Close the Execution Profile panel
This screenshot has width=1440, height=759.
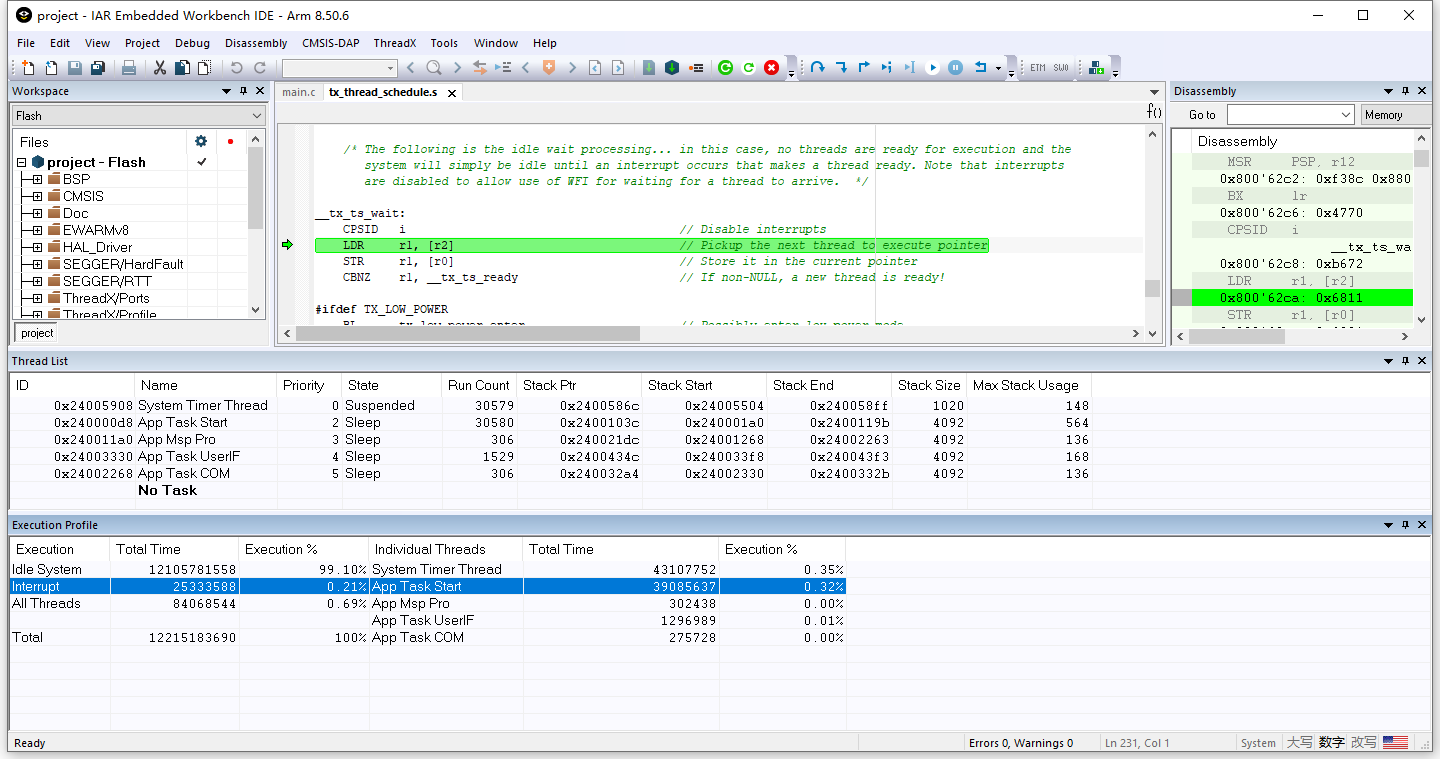pyautogui.click(x=1422, y=525)
